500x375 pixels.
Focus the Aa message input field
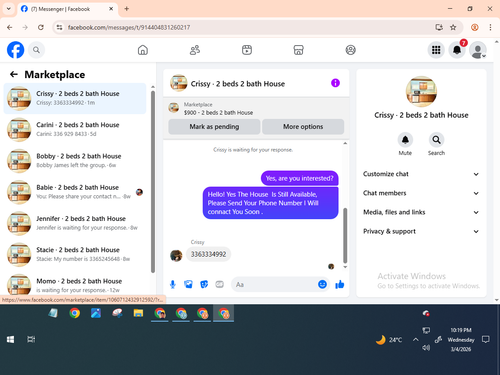(274, 284)
